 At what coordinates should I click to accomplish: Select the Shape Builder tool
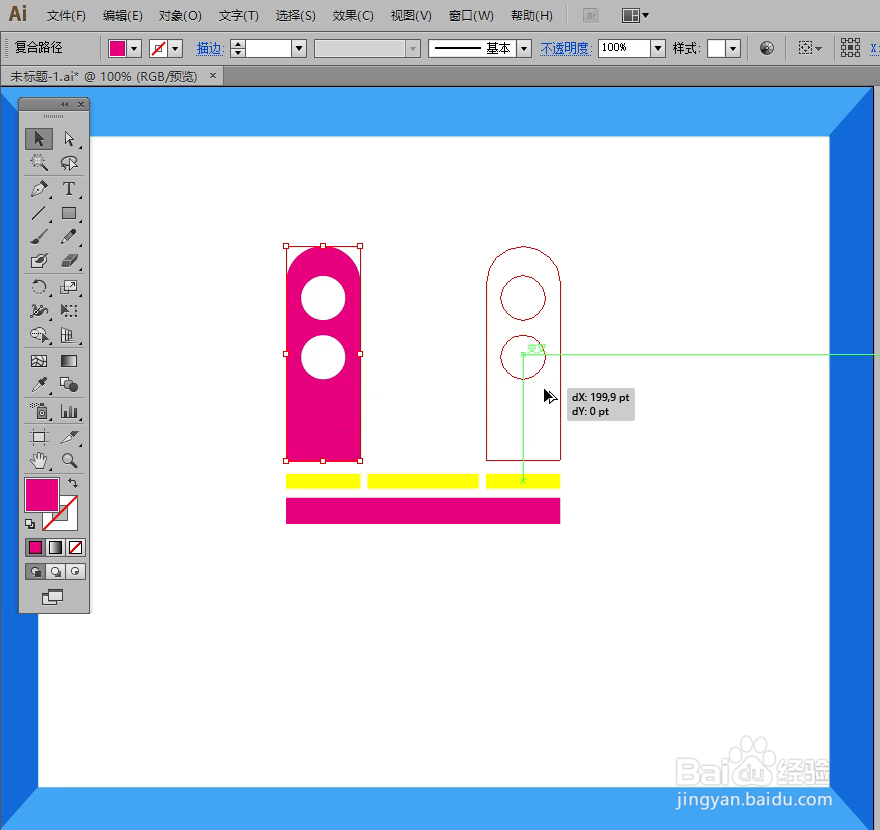point(39,335)
